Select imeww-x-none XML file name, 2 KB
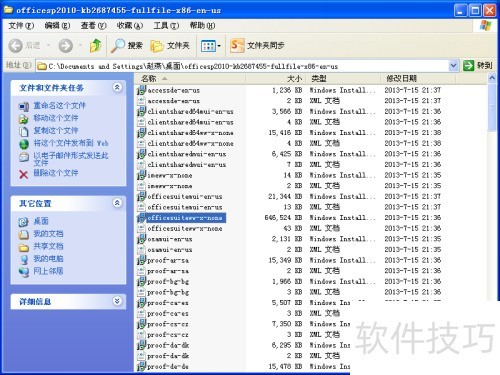Image resolution: width=500 pixels, height=375 pixels. coord(170,186)
